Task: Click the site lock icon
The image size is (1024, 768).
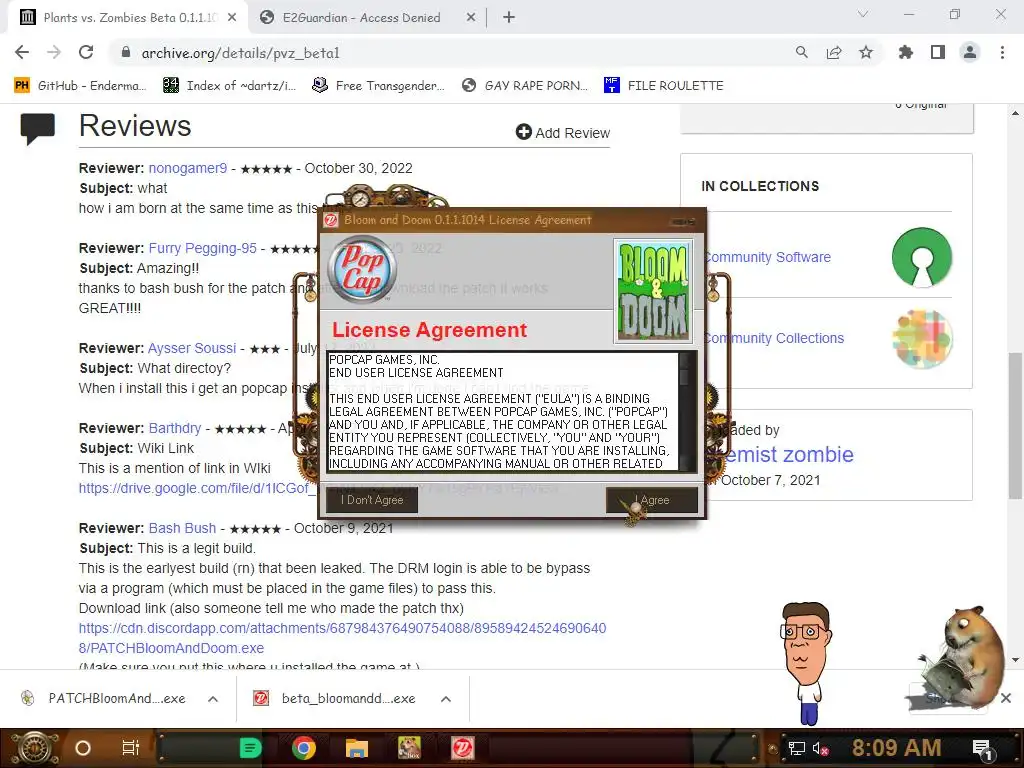Action: (x=126, y=53)
